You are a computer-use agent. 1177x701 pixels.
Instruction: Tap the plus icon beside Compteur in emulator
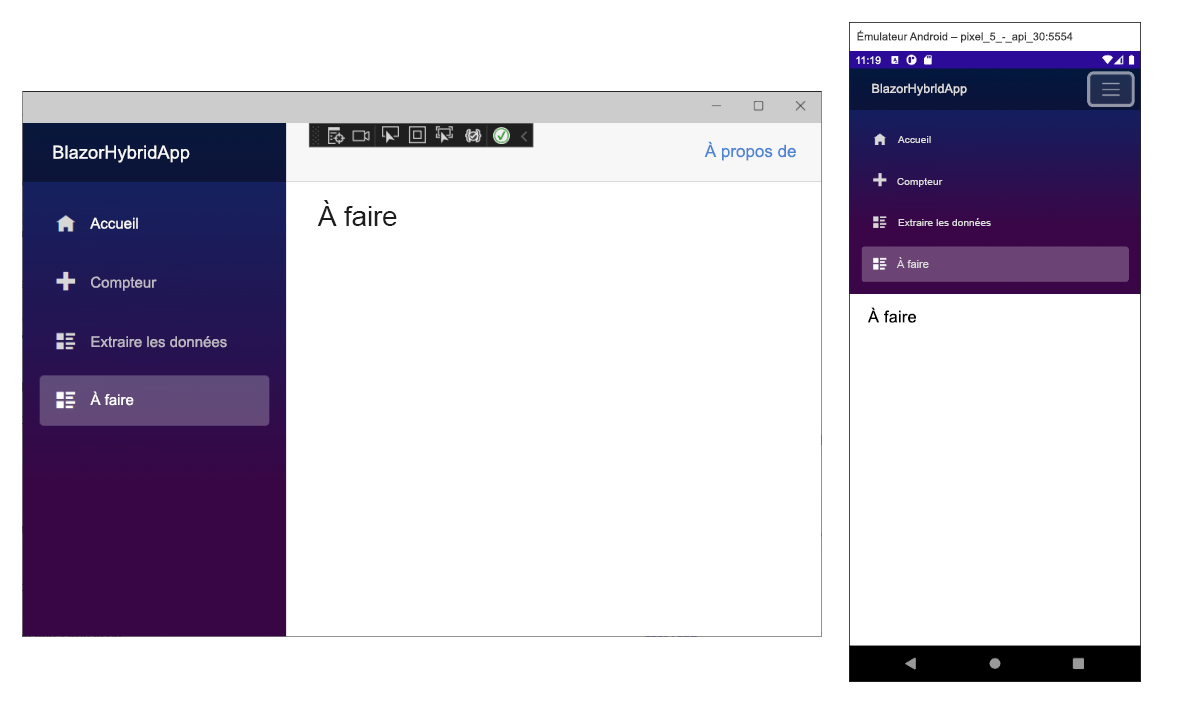[x=880, y=180]
